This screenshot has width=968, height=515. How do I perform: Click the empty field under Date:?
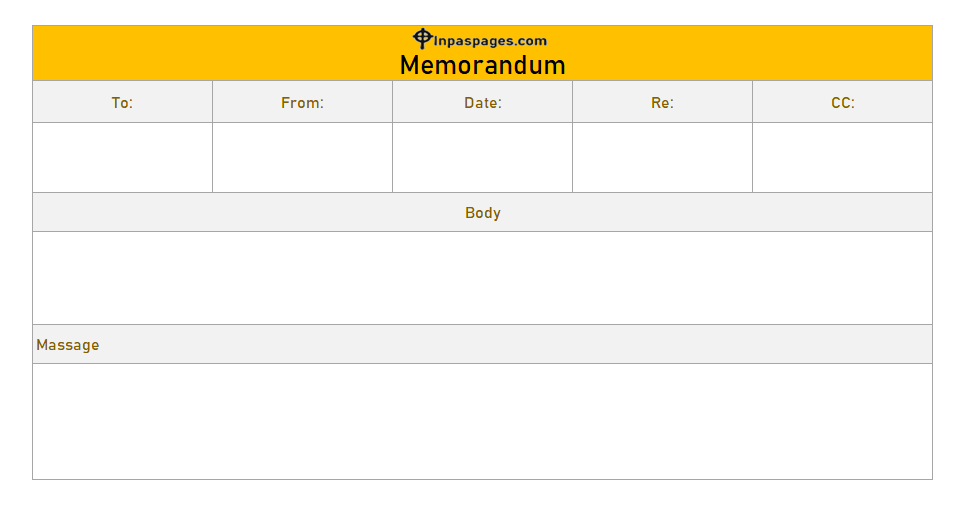point(483,157)
